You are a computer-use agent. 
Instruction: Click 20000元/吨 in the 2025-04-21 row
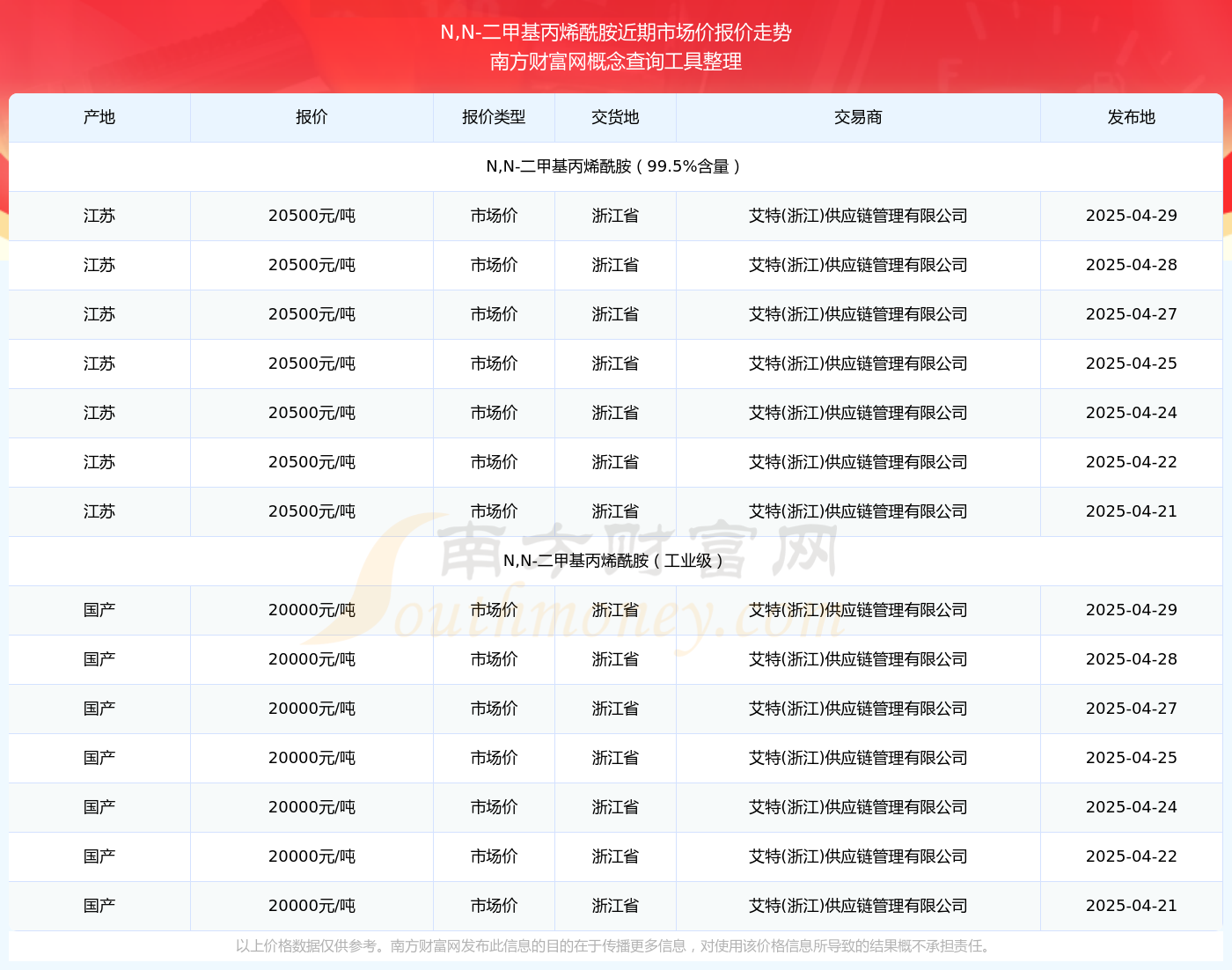[312, 906]
